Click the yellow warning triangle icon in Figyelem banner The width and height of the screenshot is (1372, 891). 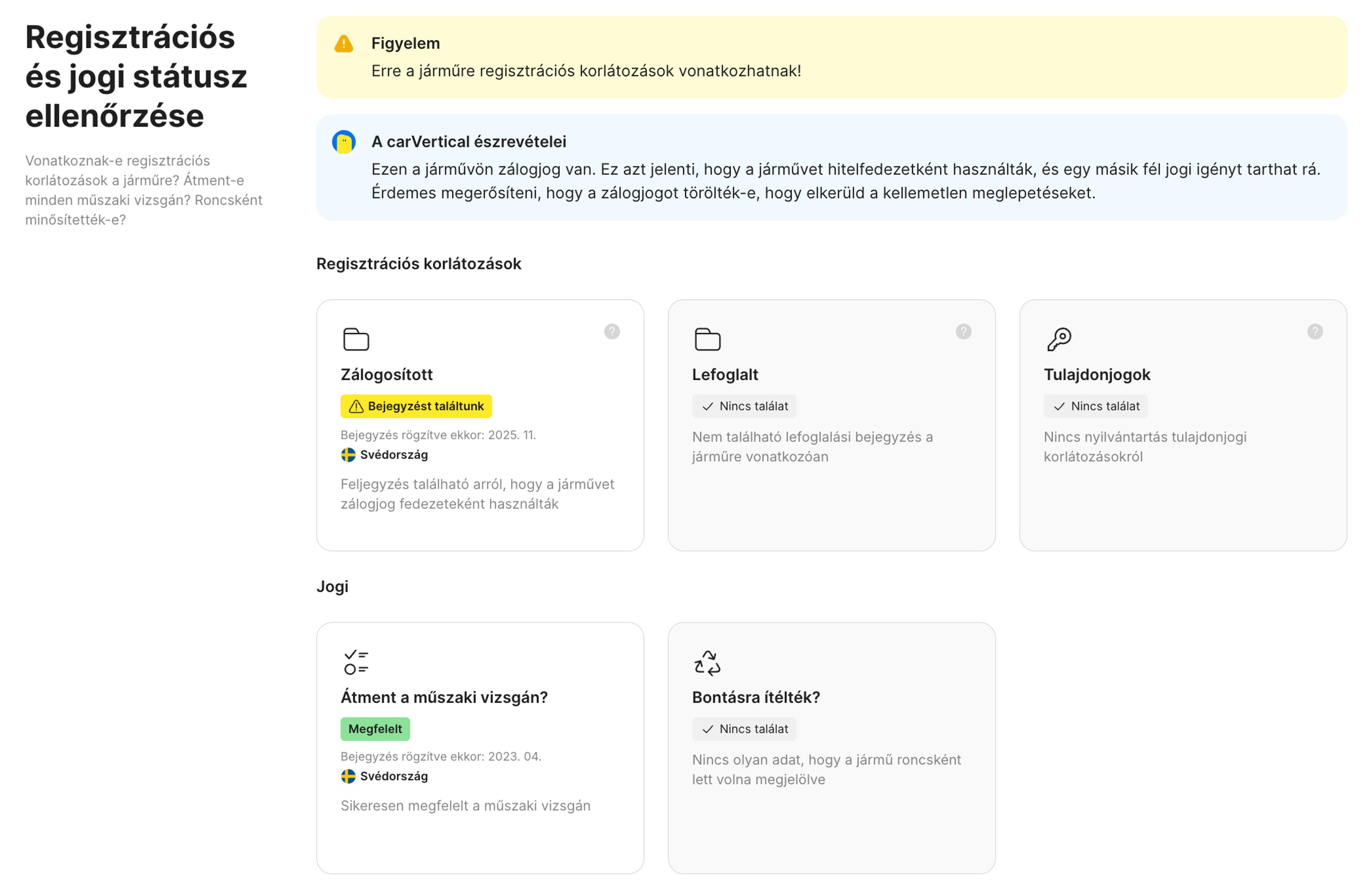coord(344,43)
